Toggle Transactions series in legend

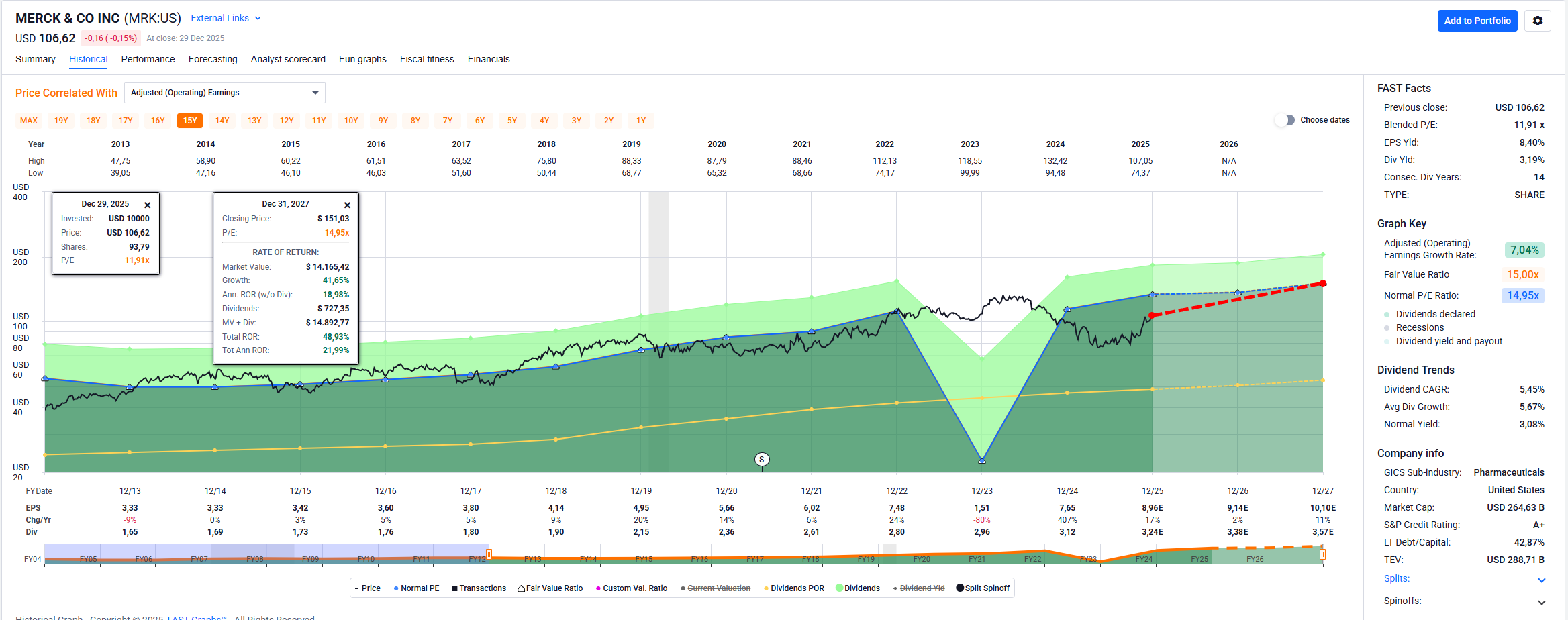[479, 588]
